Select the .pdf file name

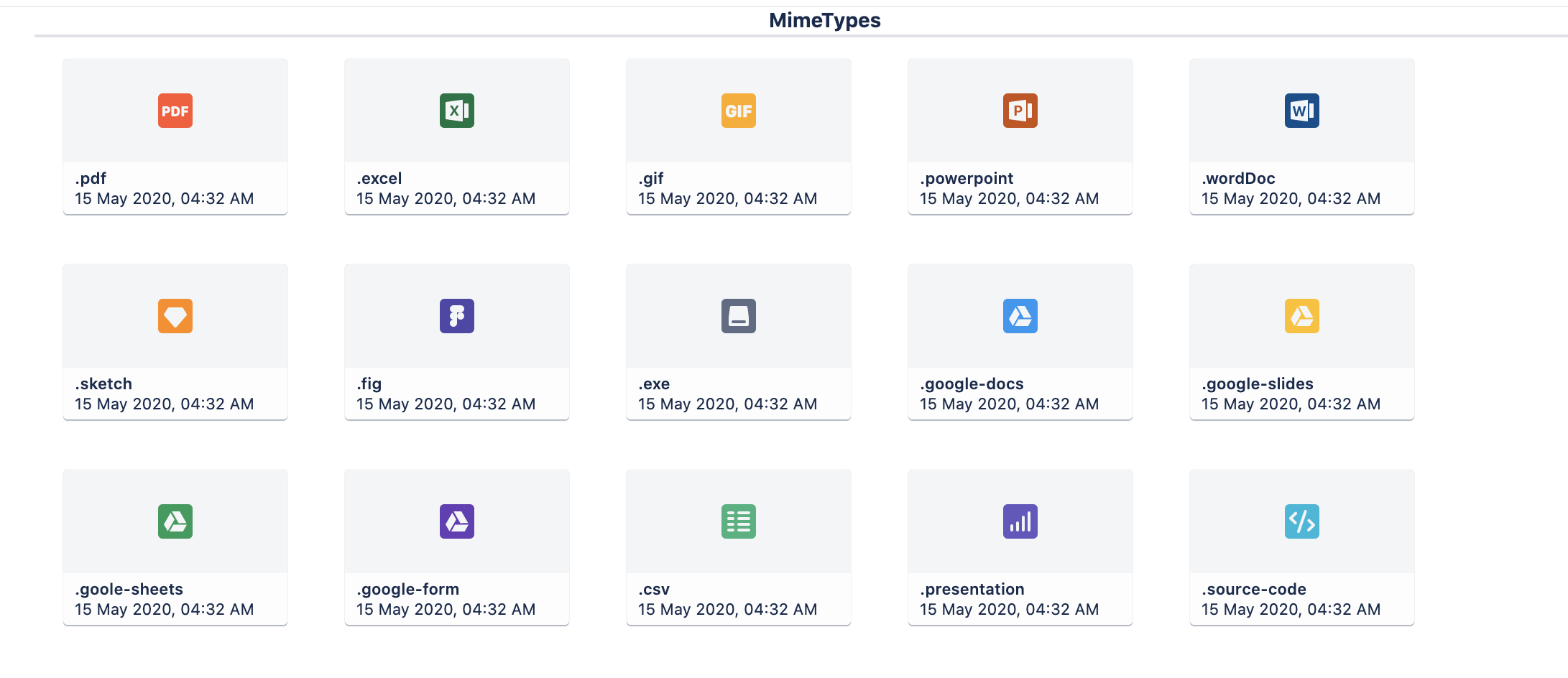pos(91,178)
